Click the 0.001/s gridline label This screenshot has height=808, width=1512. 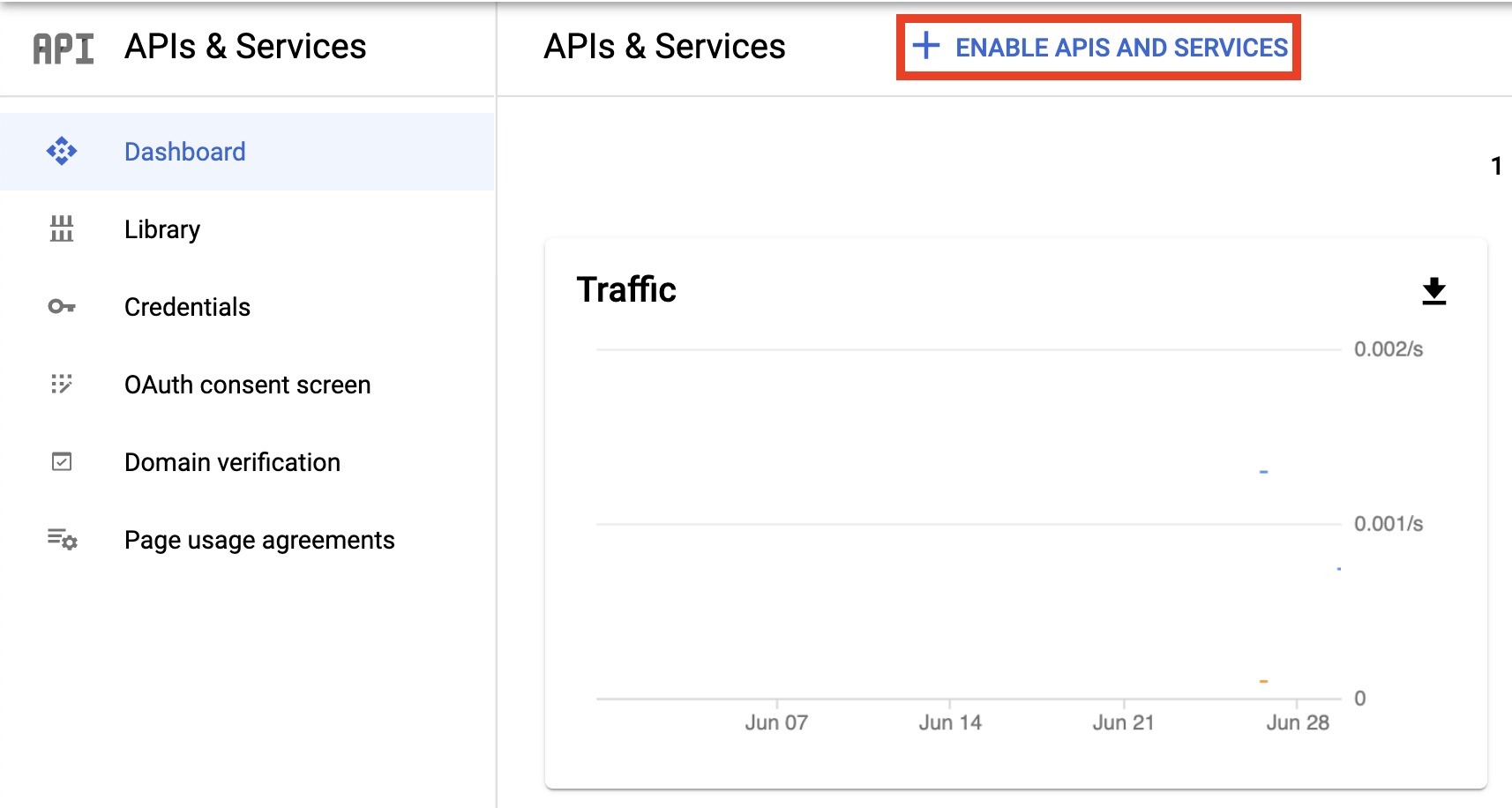click(x=1388, y=524)
